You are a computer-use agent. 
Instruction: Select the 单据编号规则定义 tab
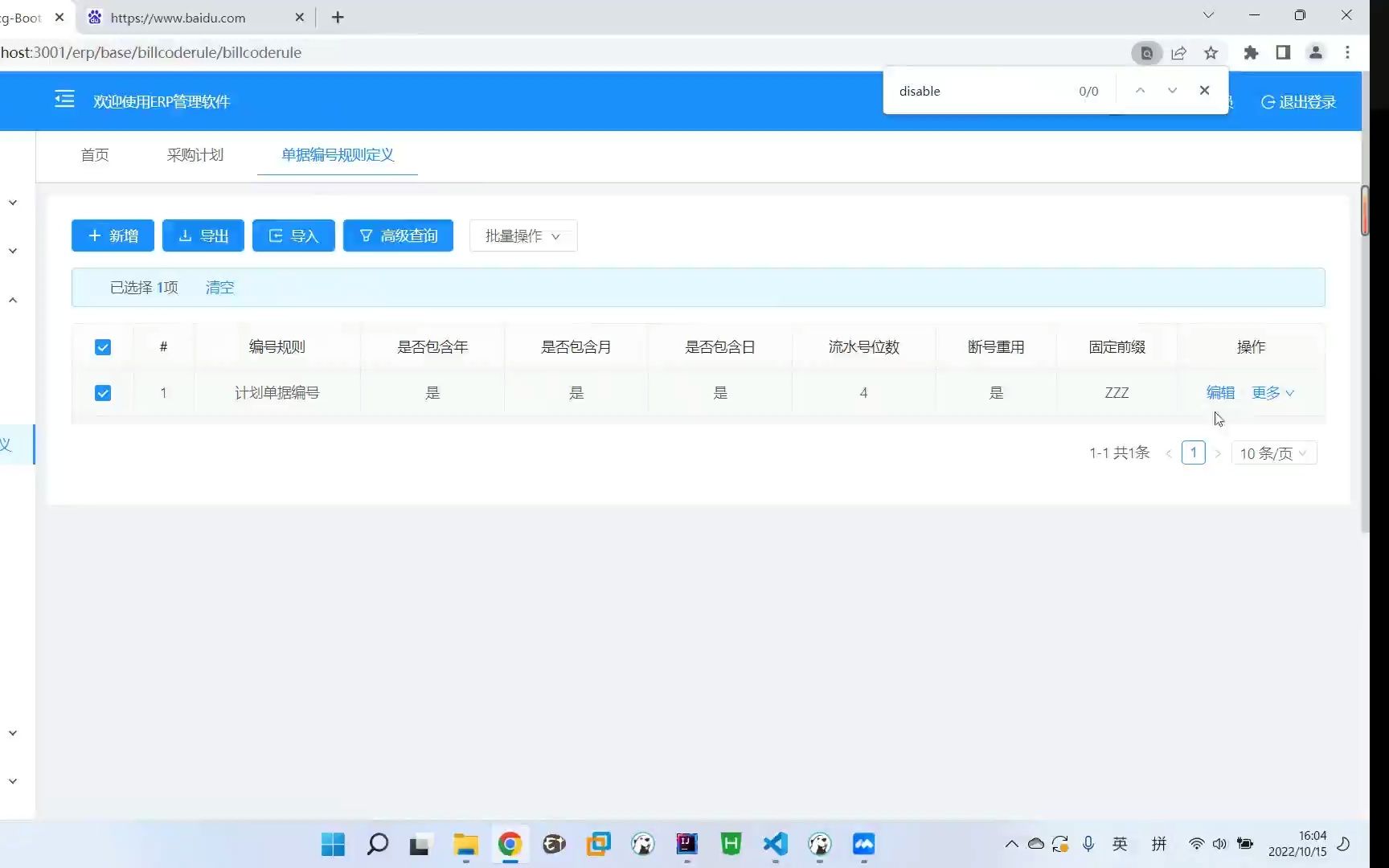tap(338, 154)
